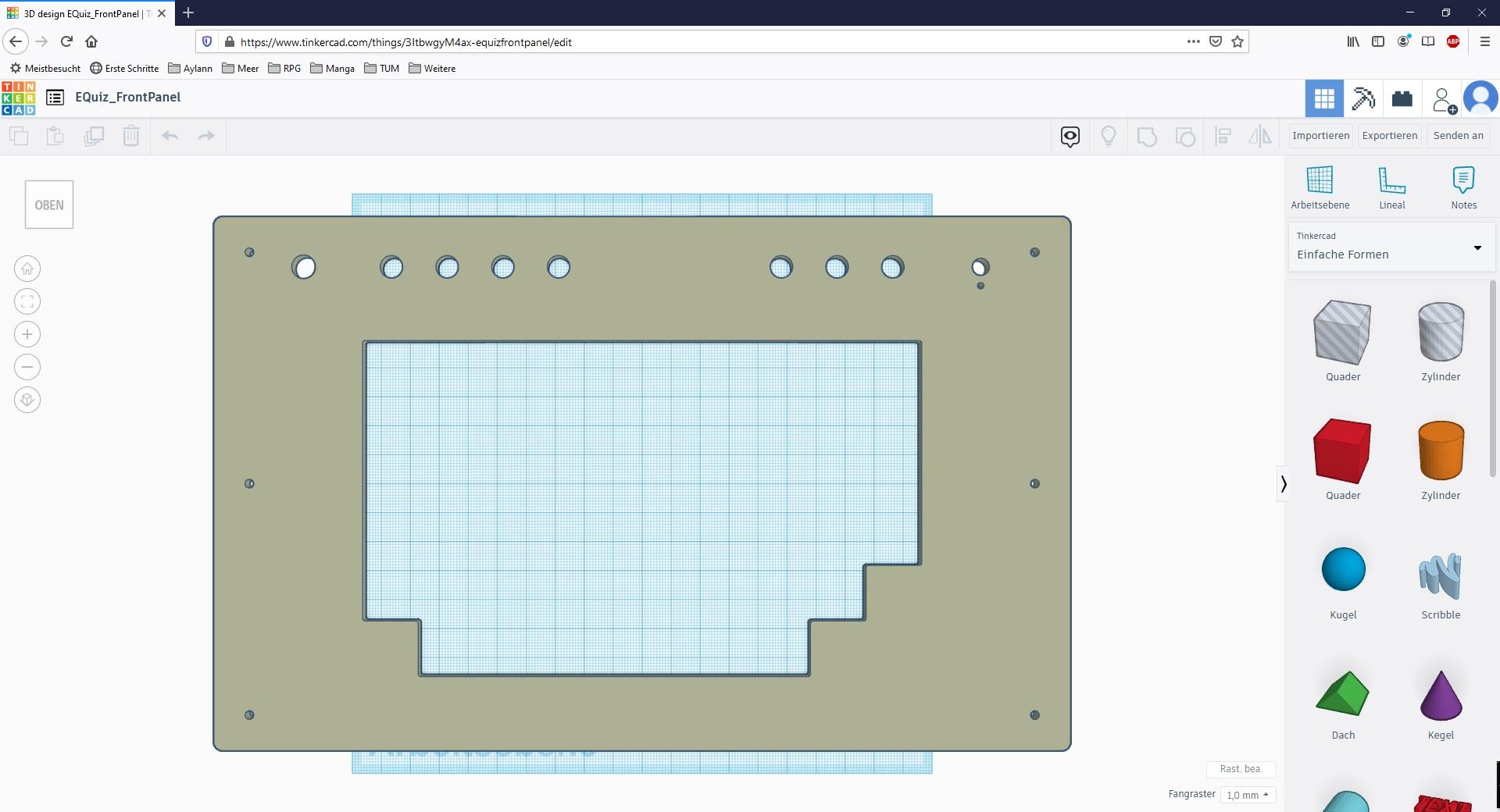Image resolution: width=1500 pixels, height=812 pixels.
Task: Open the Weitere bookmarks folder
Action: (x=432, y=69)
